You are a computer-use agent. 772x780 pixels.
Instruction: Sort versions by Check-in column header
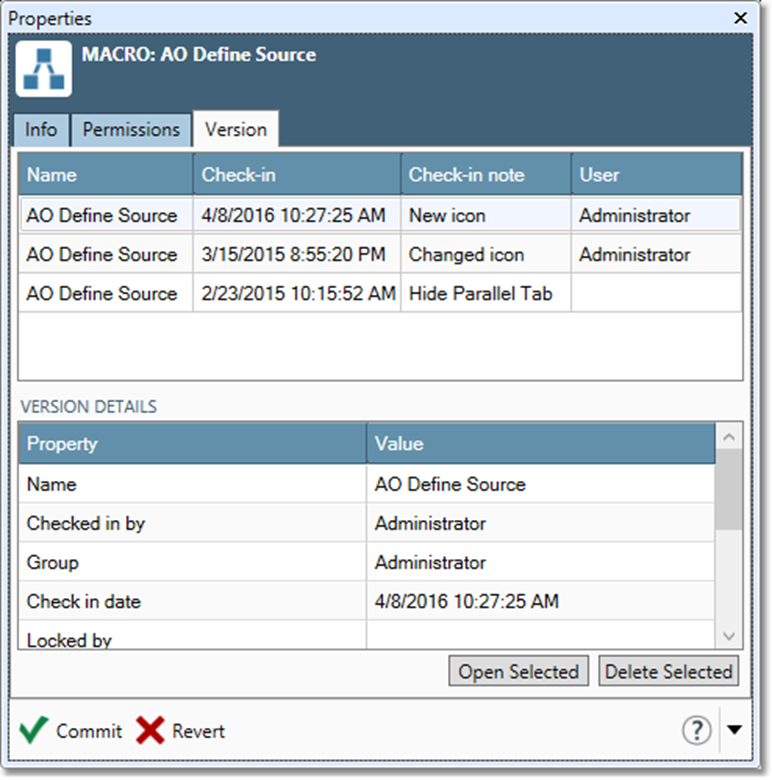(x=296, y=174)
